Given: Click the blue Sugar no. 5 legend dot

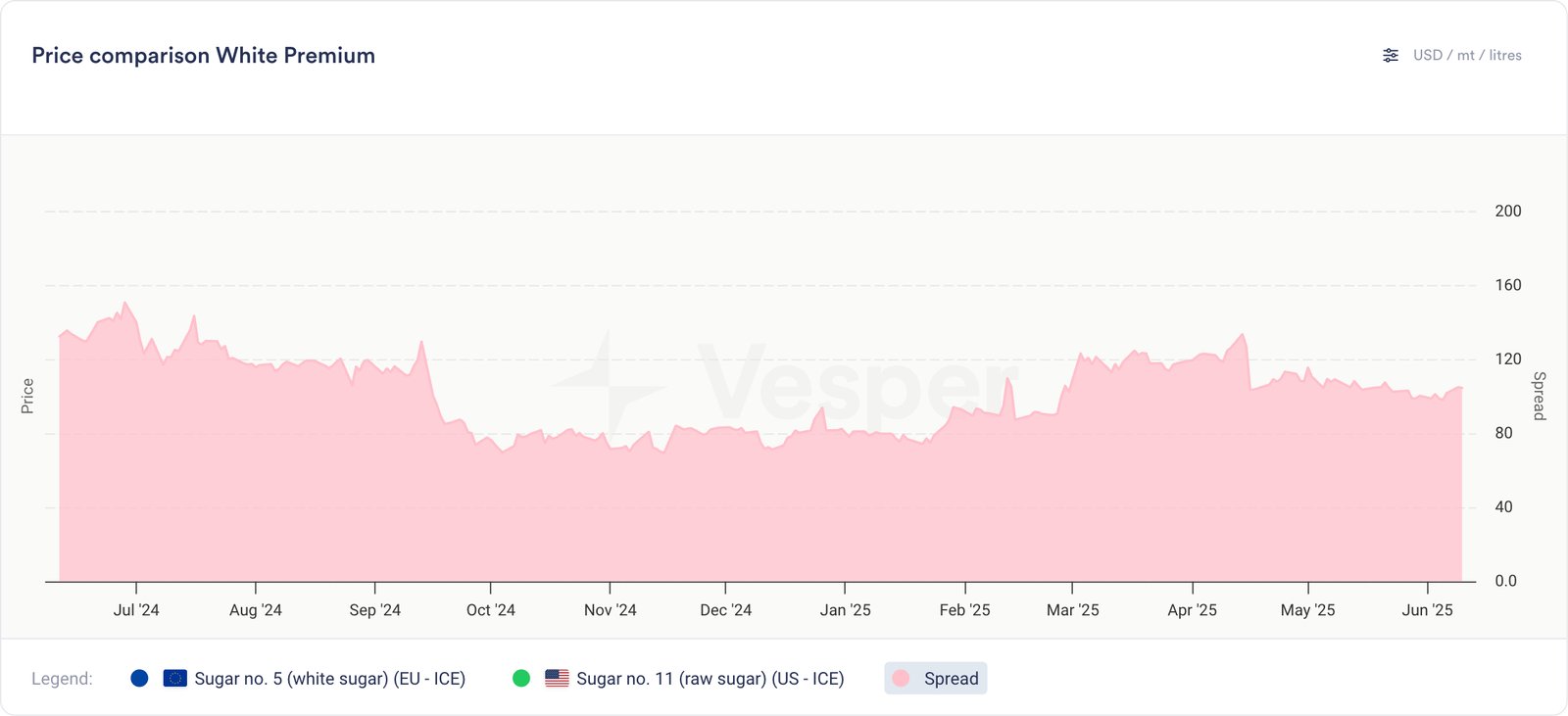Looking at the screenshot, I should tap(139, 678).
